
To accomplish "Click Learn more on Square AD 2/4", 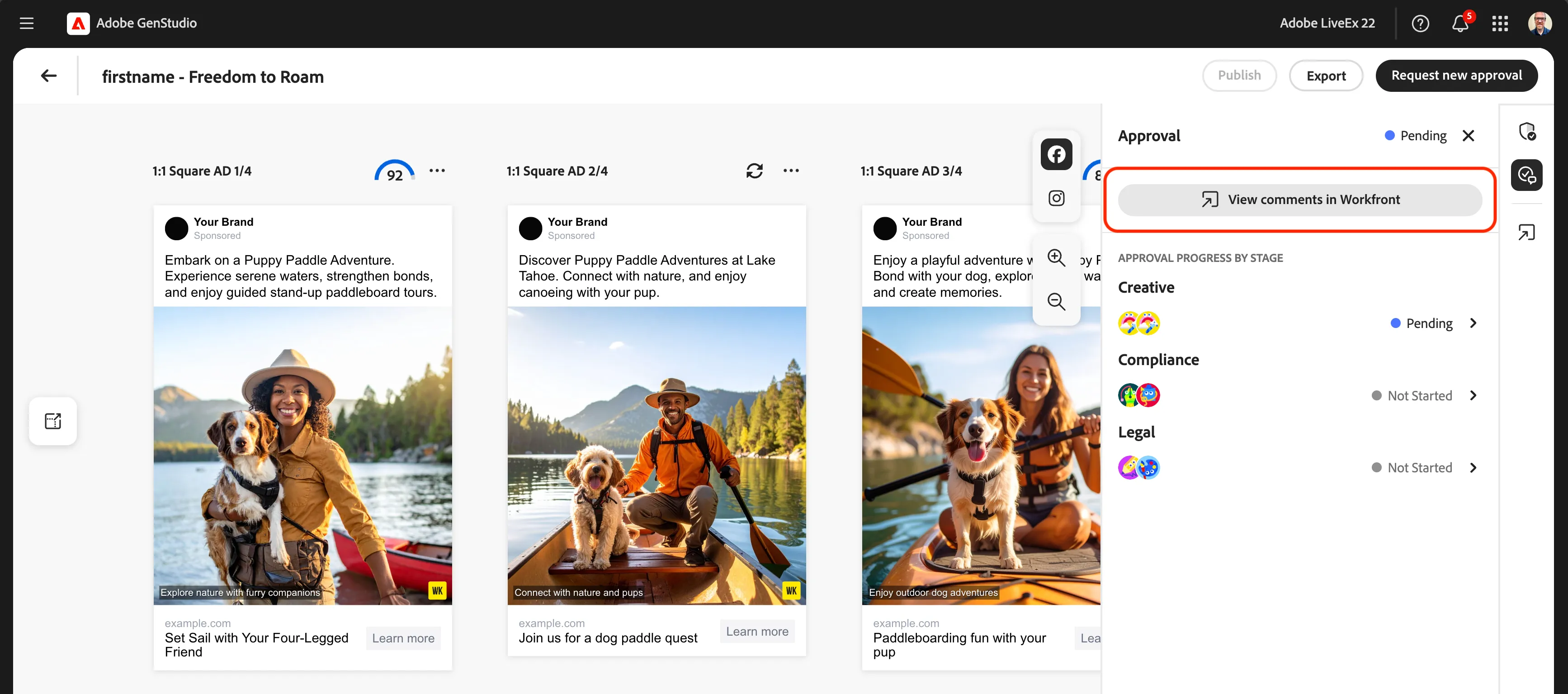I will [x=757, y=631].
